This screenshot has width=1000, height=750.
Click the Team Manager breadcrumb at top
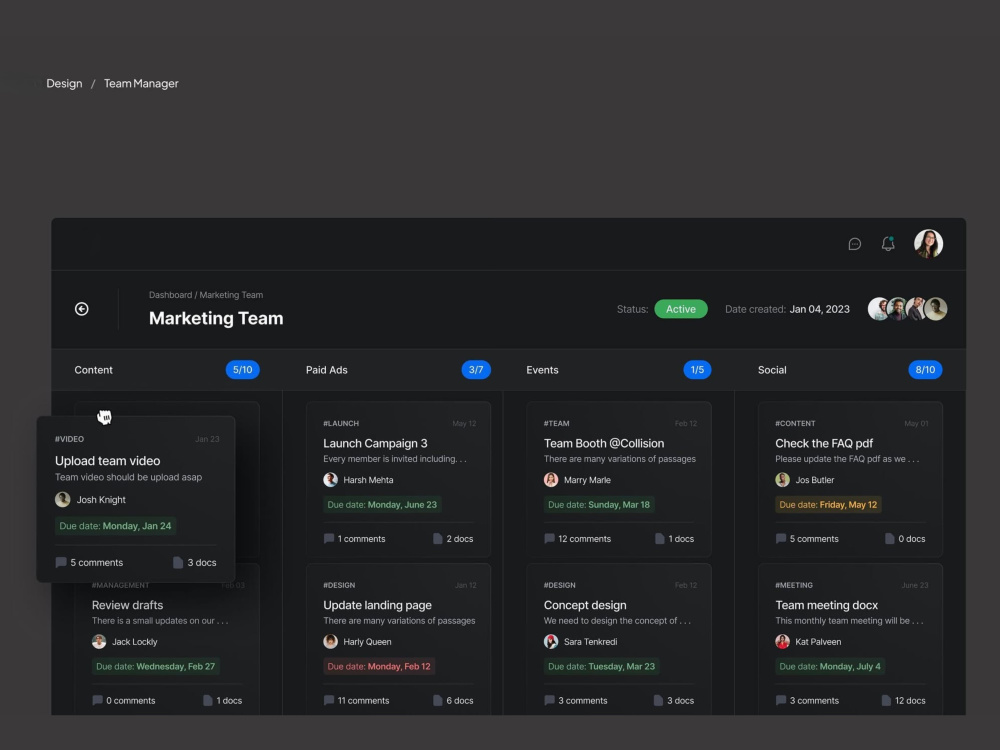[x=141, y=84]
